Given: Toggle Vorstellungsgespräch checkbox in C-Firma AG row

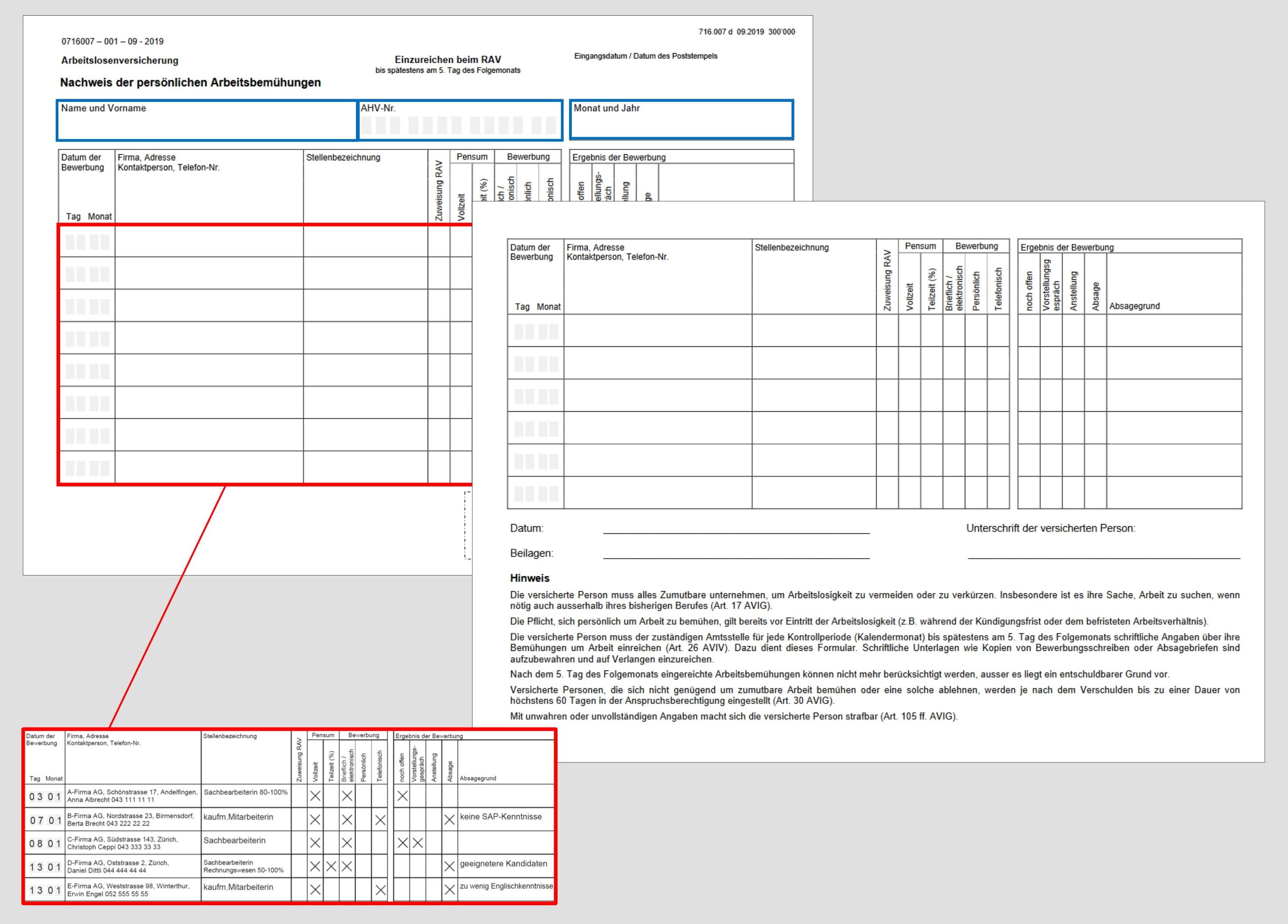Looking at the screenshot, I should [x=417, y=843].
